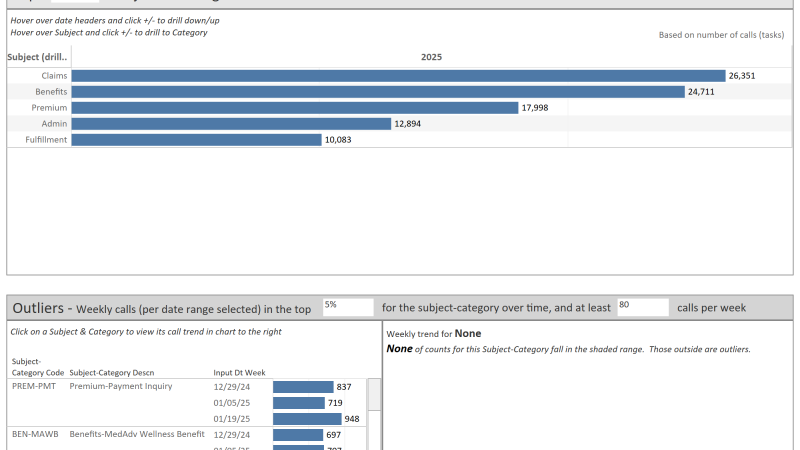Click the Claims bar in the chart
800x450 pixels.
(398, 76)
